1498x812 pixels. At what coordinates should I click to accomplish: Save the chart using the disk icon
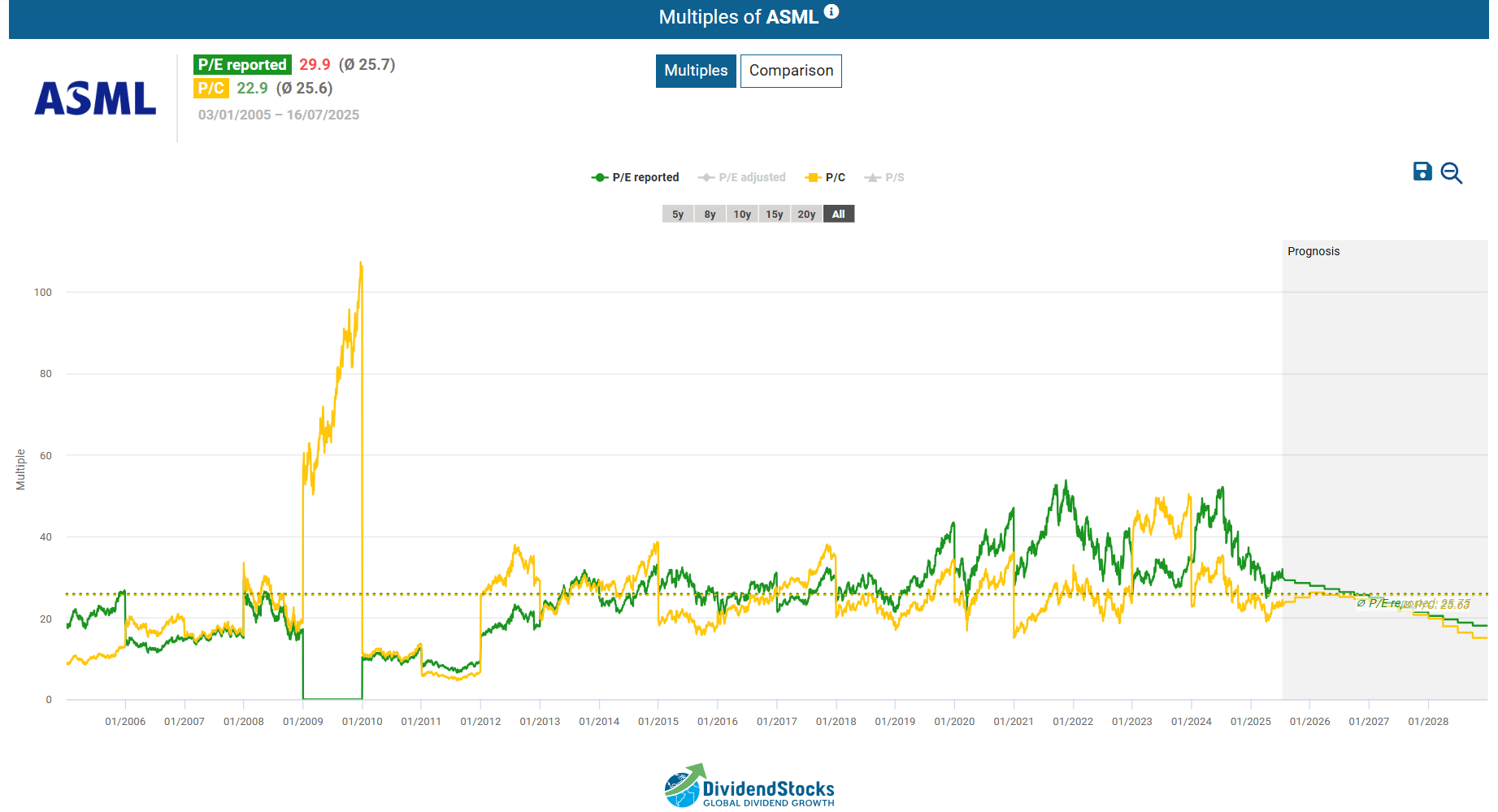[1421, 172]
